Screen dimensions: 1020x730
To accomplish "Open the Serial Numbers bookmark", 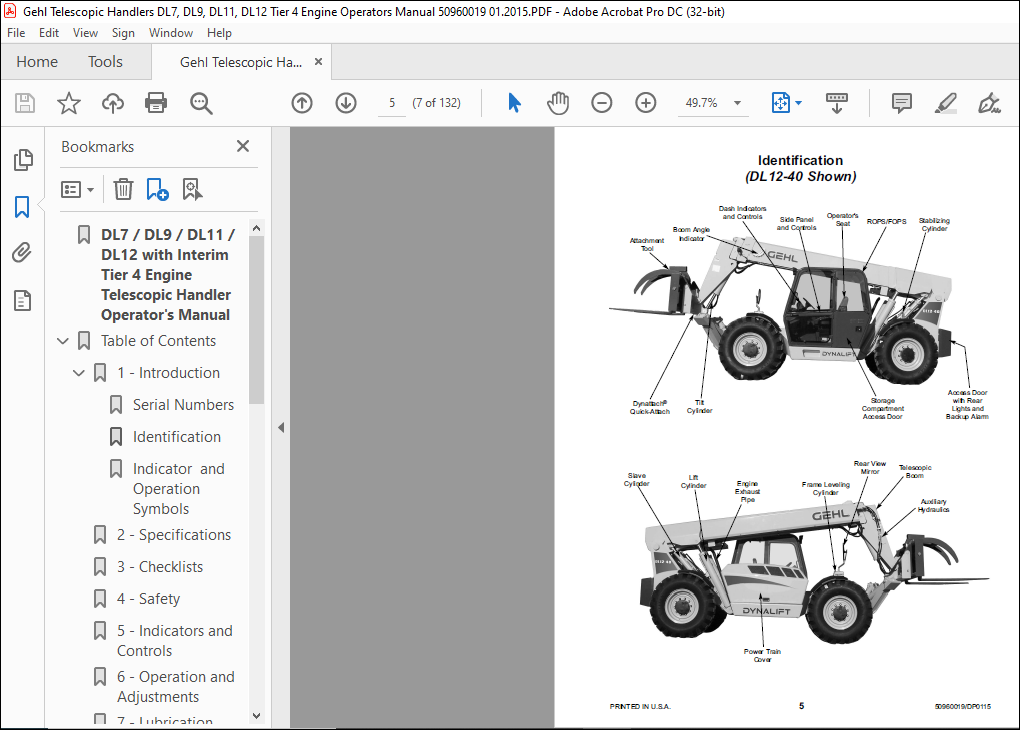I will (183, 405).
